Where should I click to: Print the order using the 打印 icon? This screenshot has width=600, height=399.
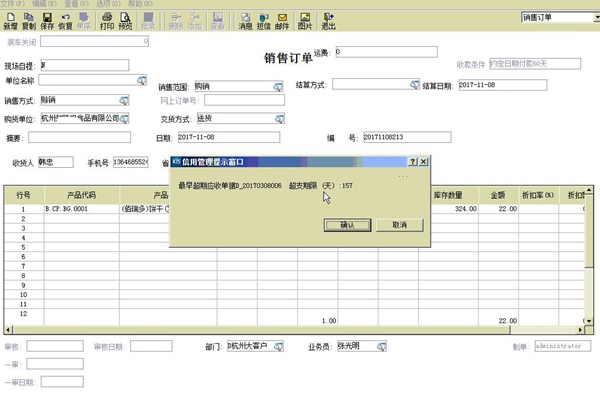pyautogui.click(x=107, y=21)
